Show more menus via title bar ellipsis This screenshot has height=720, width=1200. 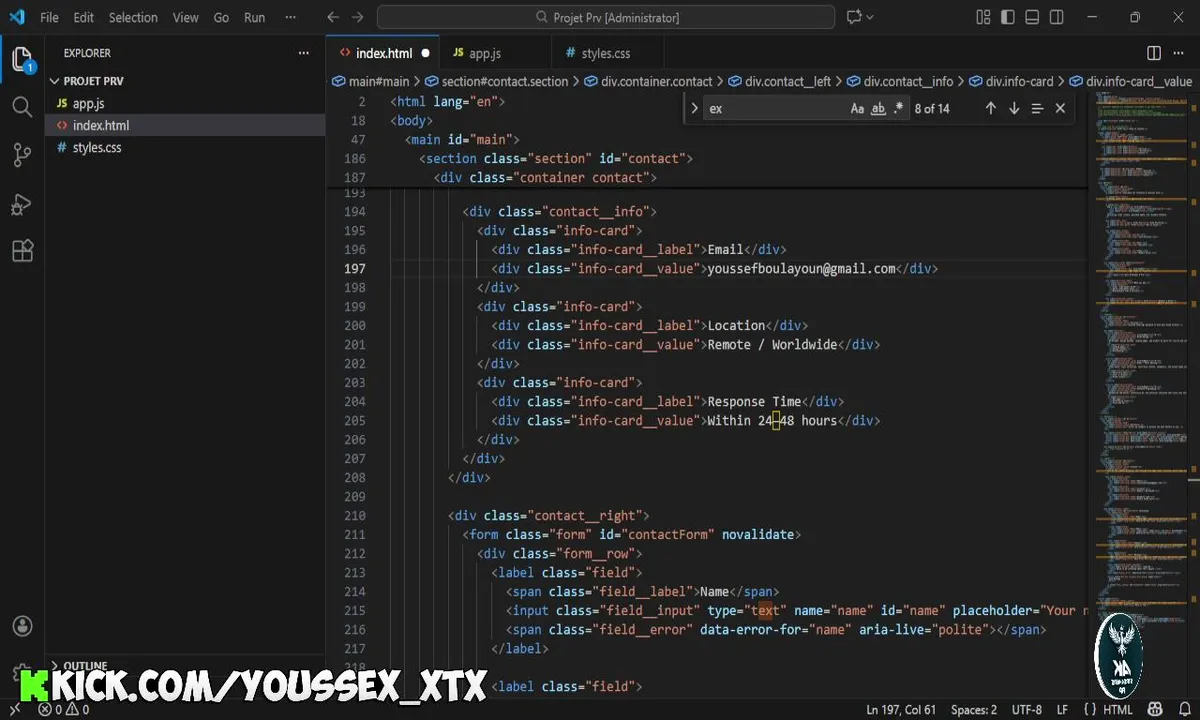click(290, 17)
